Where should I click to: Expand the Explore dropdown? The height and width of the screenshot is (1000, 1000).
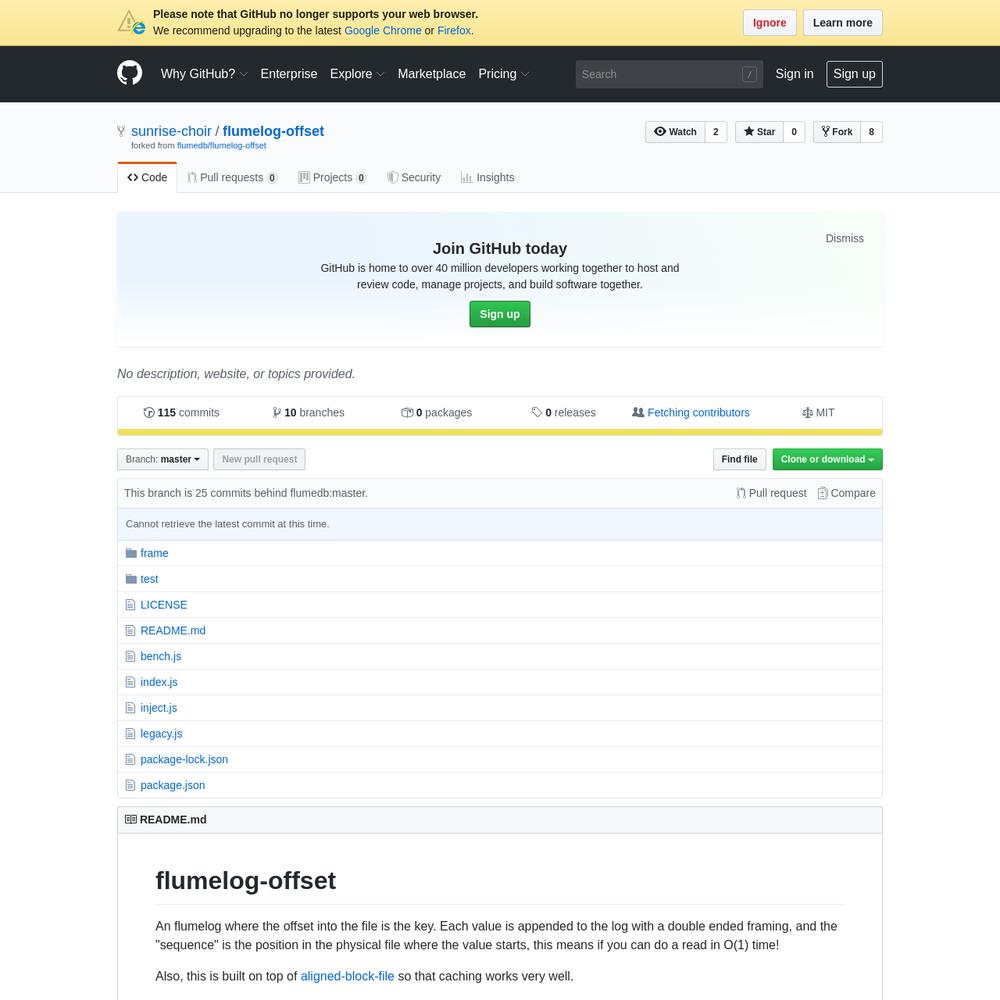357,74
